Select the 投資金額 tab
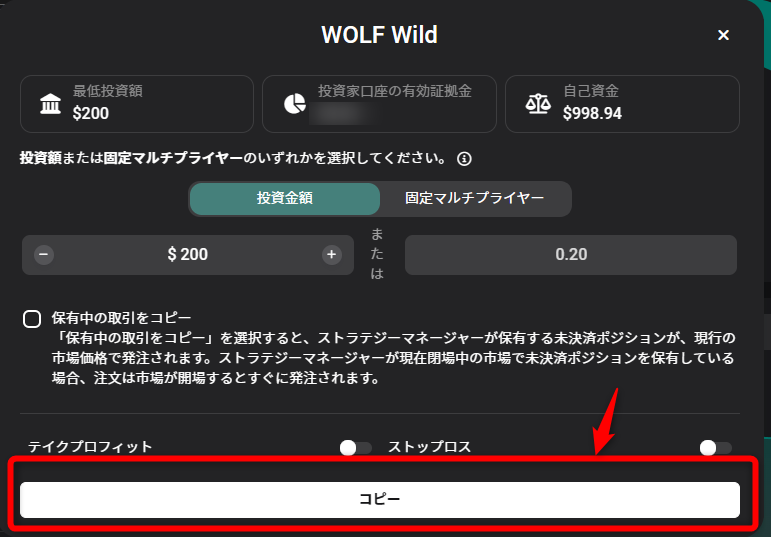This screenshot has width=771, height=537. pyautogui.click(x=285, y=198)
